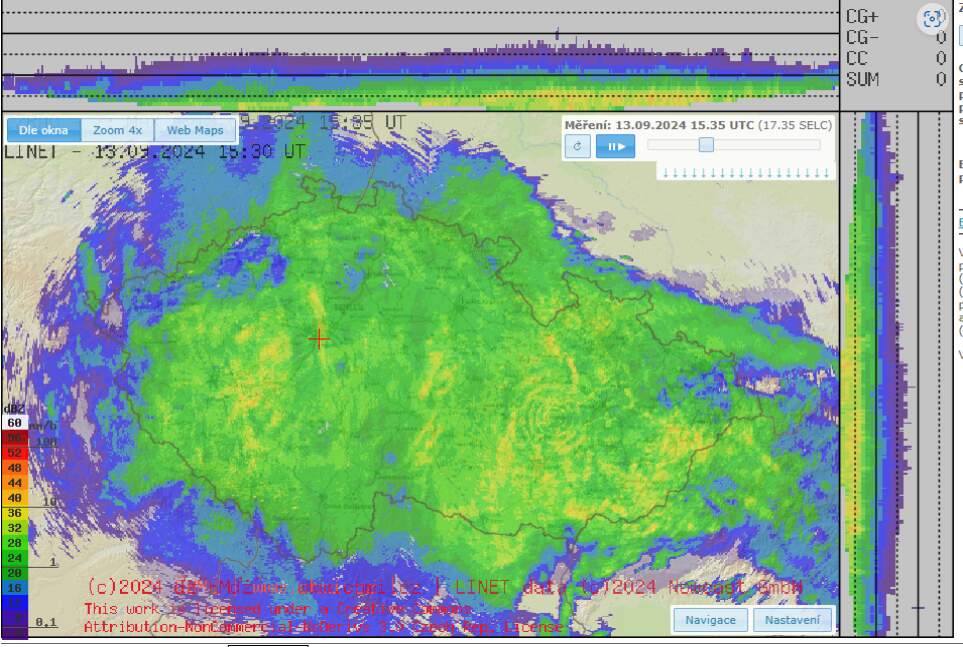Click the 36 dBZ yellow legend swatch
The image size is (963, 647).
coord(15,513)
